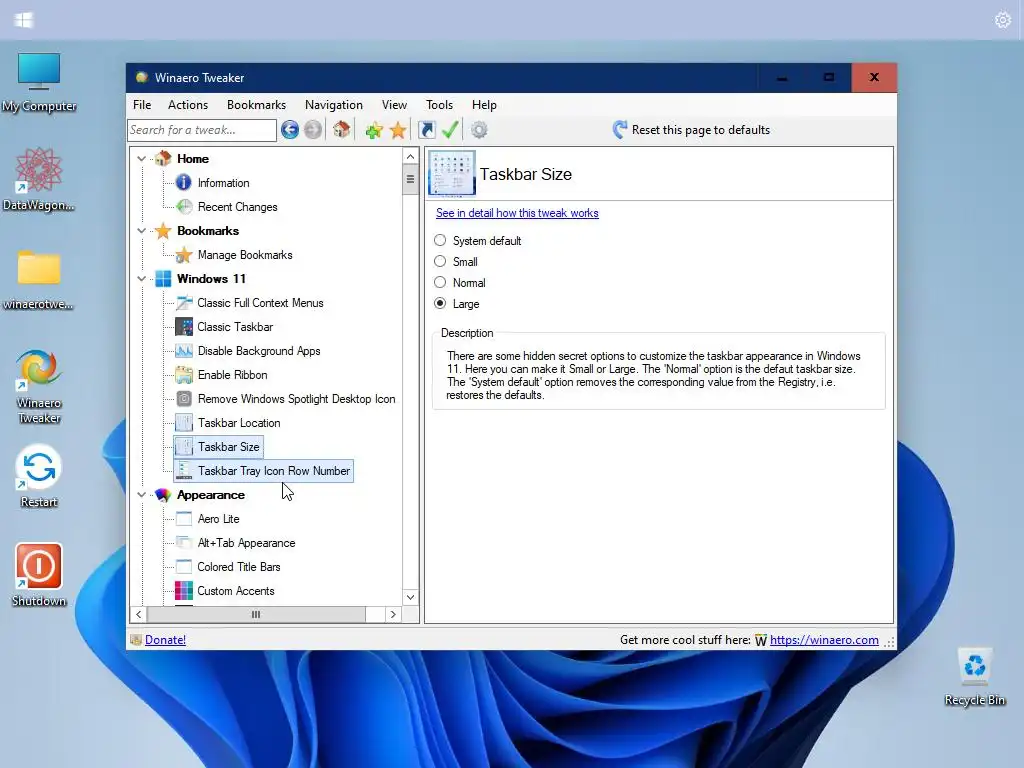Open the Navigation menu
The width and height of the screenshot is (1024, 768).
pyautogui.click(x=334, y=104)
